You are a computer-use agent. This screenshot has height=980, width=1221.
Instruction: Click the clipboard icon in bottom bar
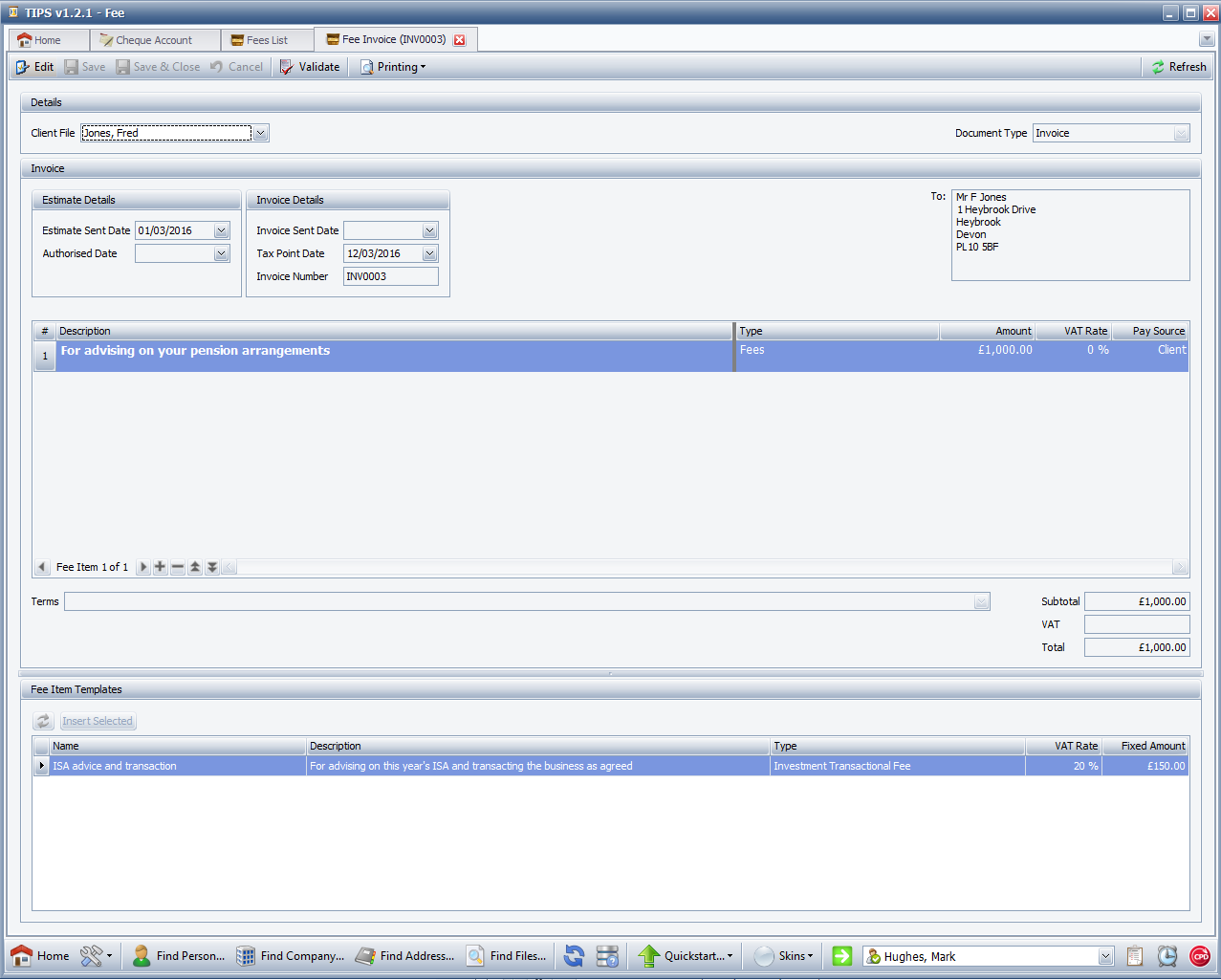1135,956
